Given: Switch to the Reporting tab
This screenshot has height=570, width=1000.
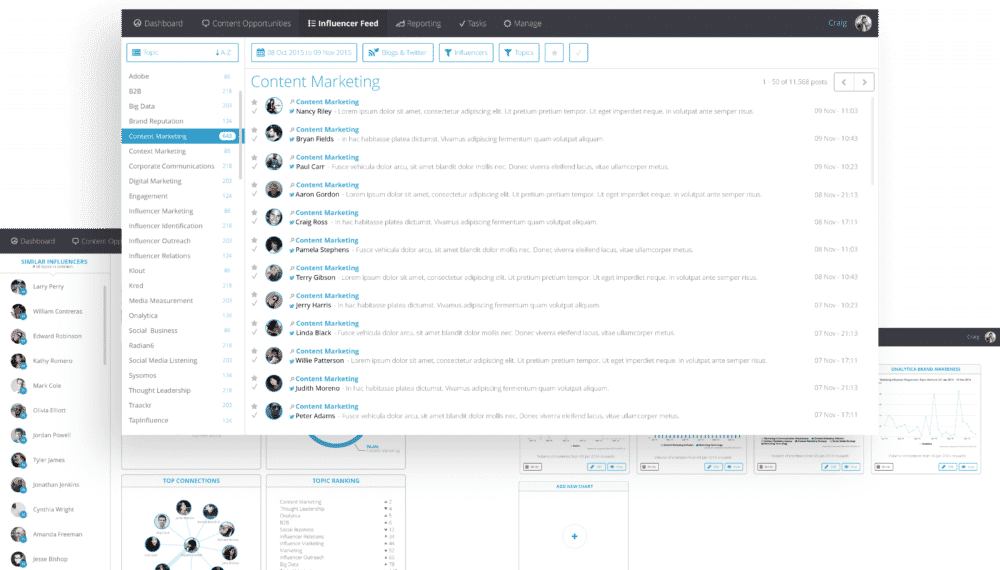Looking at the screenshot, I should click(x=418, y=23).
